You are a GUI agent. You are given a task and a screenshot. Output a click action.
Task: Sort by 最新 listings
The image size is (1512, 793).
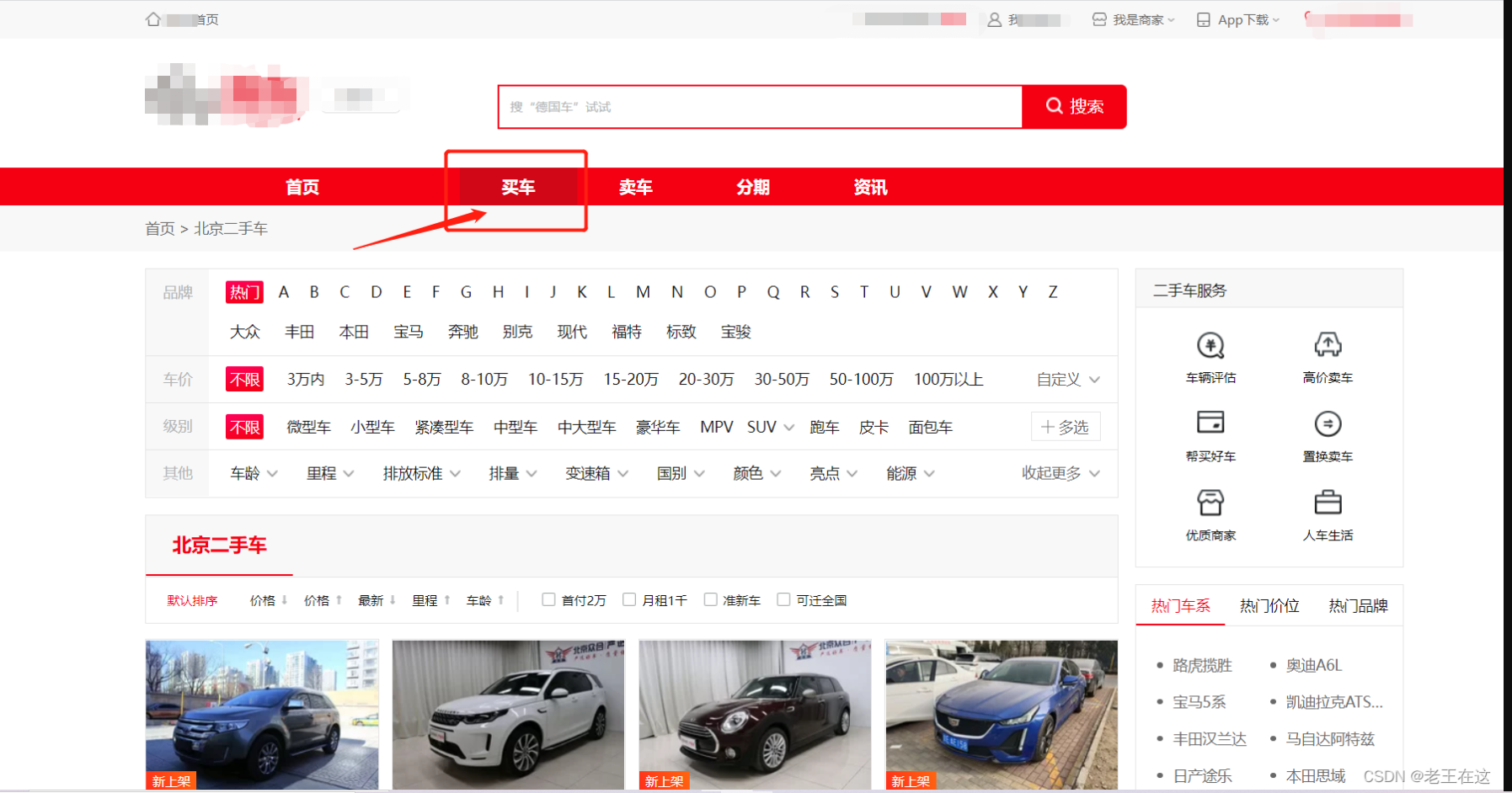click(x=377, y=600)
